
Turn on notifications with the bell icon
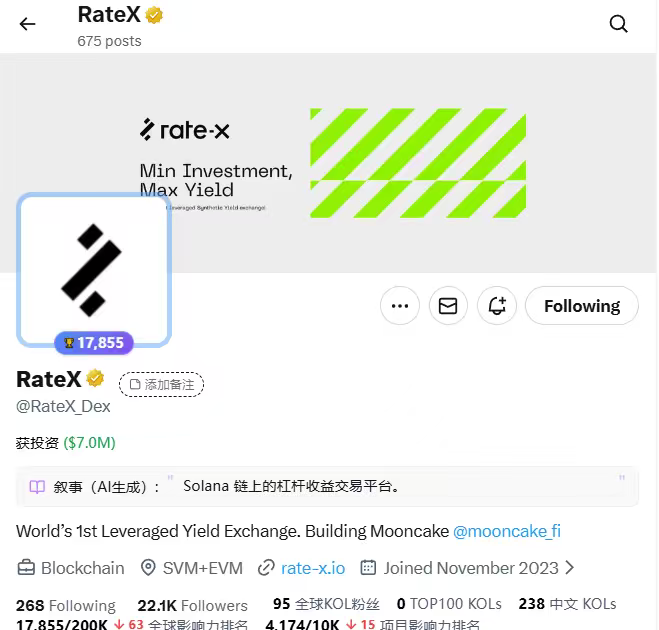click(x=497, y=306)
